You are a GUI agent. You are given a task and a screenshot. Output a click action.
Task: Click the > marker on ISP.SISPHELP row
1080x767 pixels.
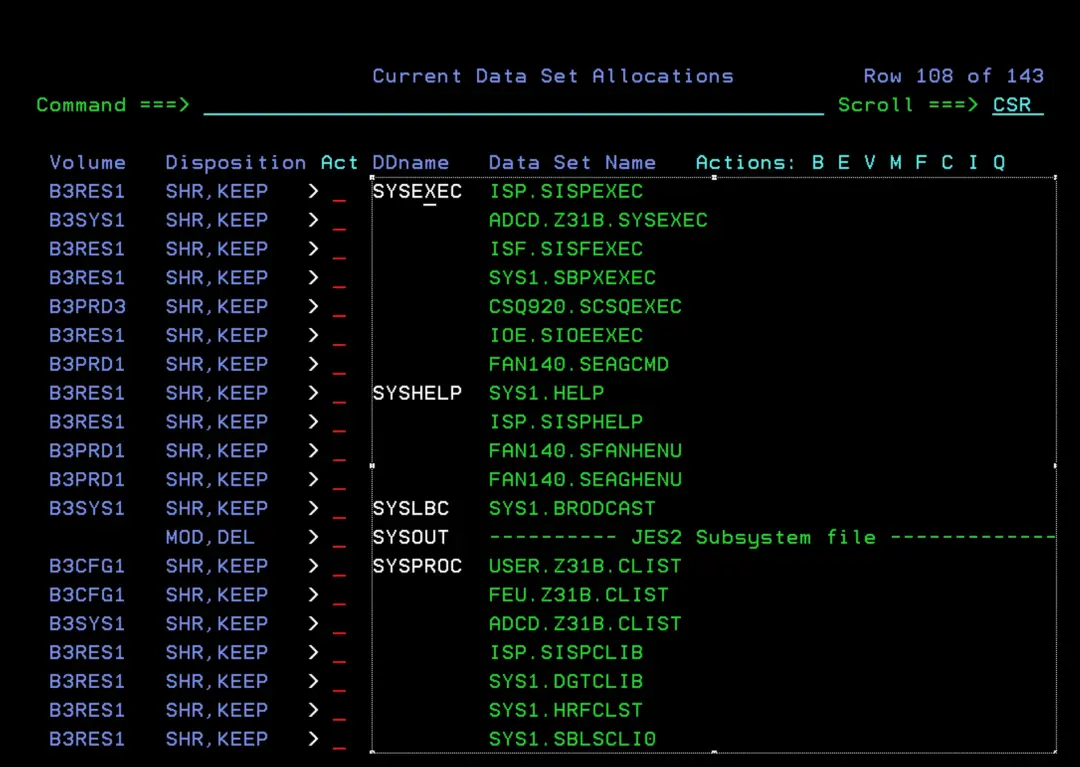click(313, 421)
